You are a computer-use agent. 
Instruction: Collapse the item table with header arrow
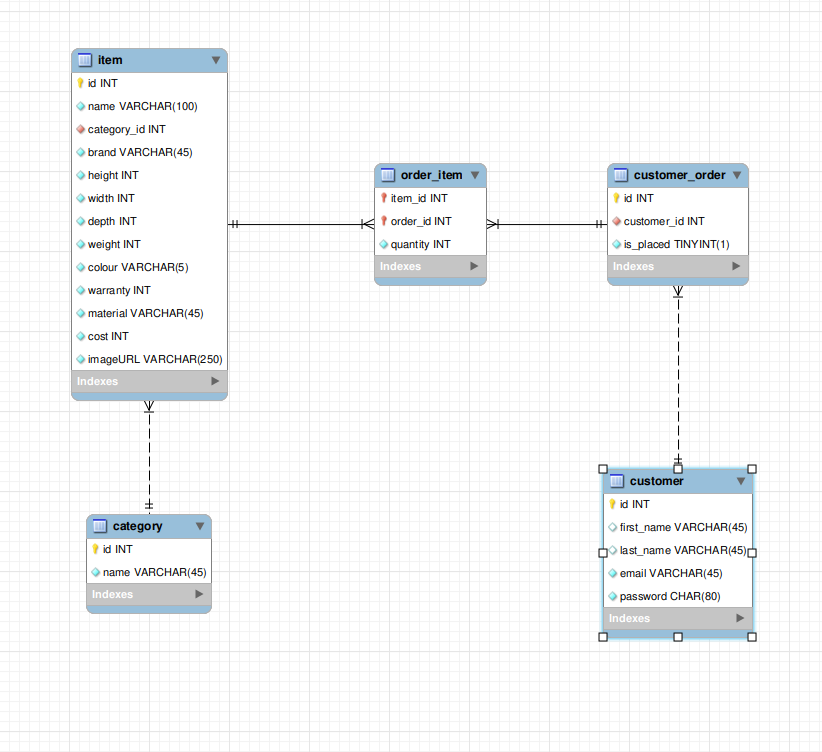pyautogui.click(x=215, y=60)
